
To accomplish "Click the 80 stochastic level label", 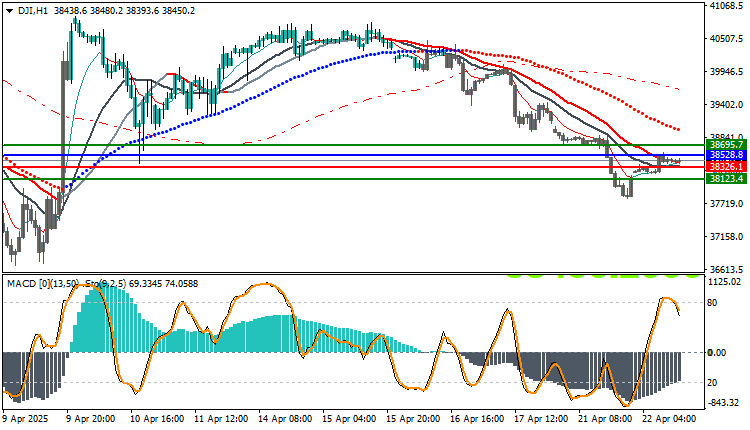I will (x=713, y=303).
